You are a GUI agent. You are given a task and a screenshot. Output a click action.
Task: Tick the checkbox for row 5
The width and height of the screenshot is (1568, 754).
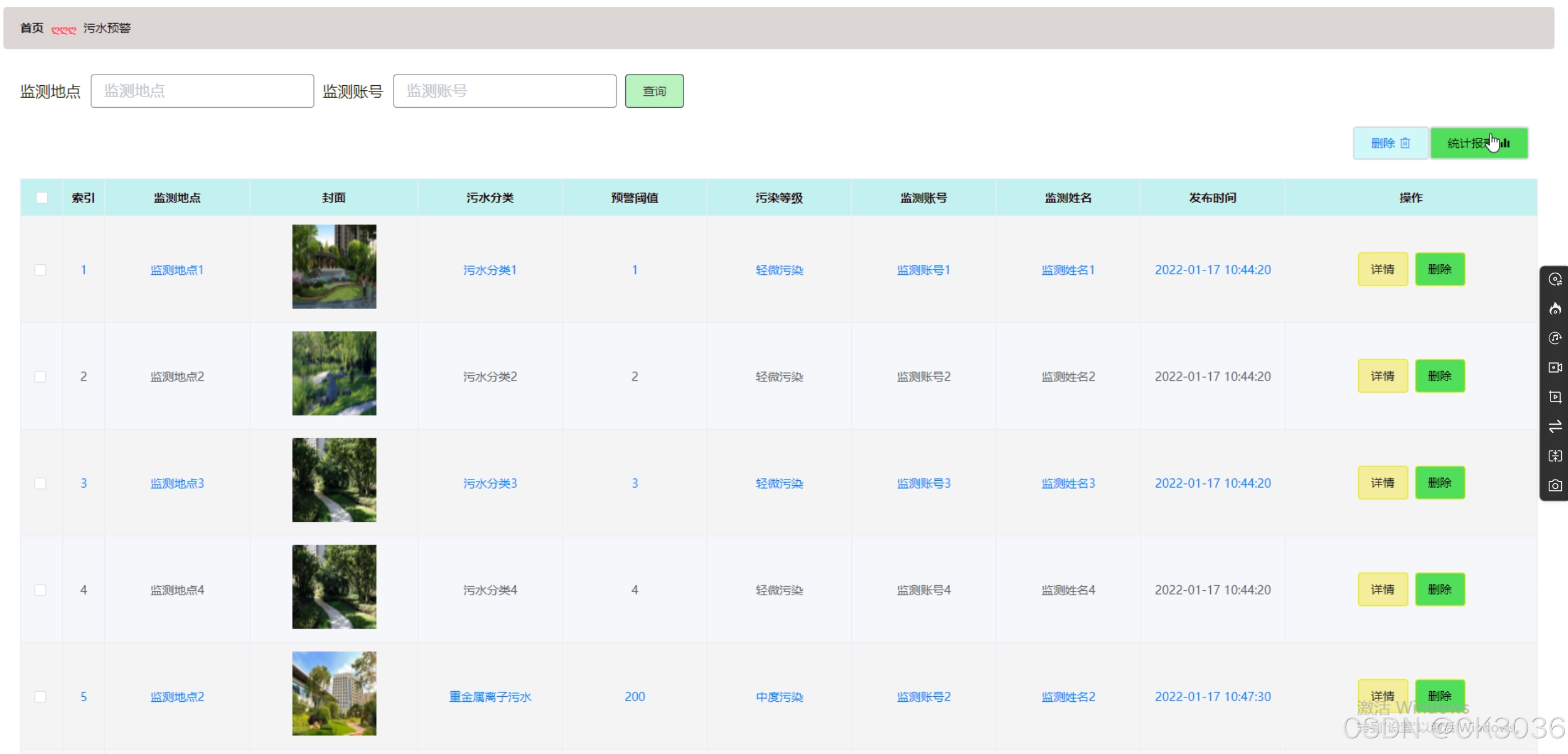click(40, 696)
